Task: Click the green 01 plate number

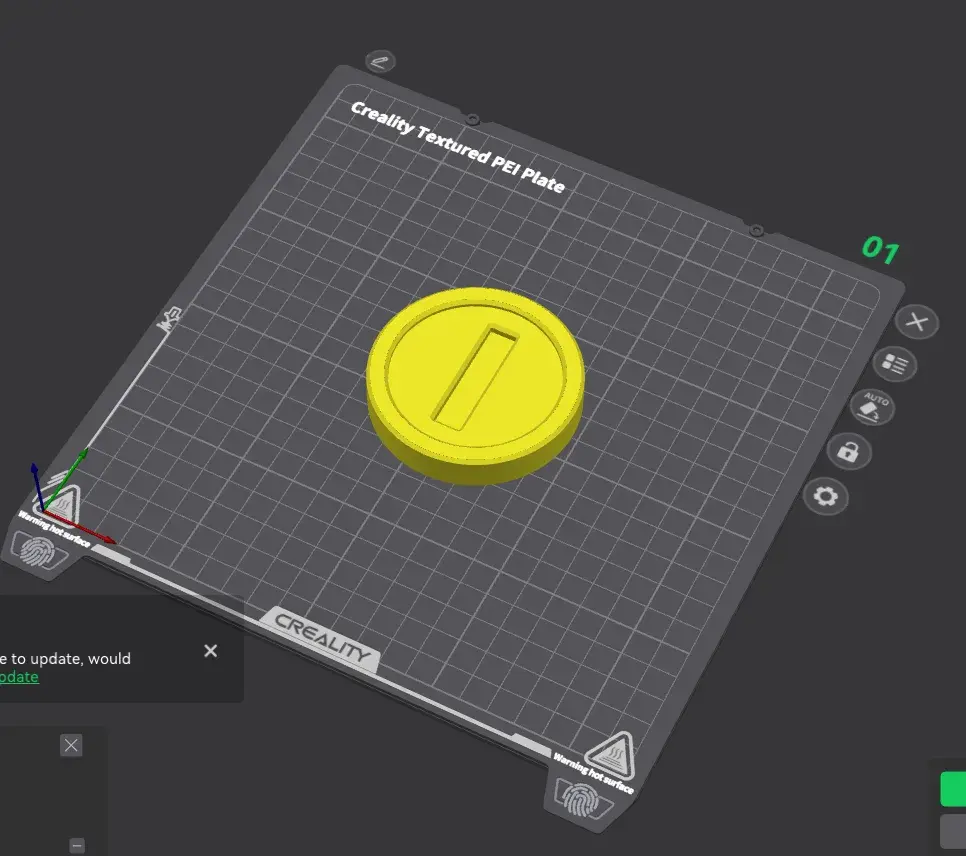Action: pyautogui.click(x=879, y=249)
